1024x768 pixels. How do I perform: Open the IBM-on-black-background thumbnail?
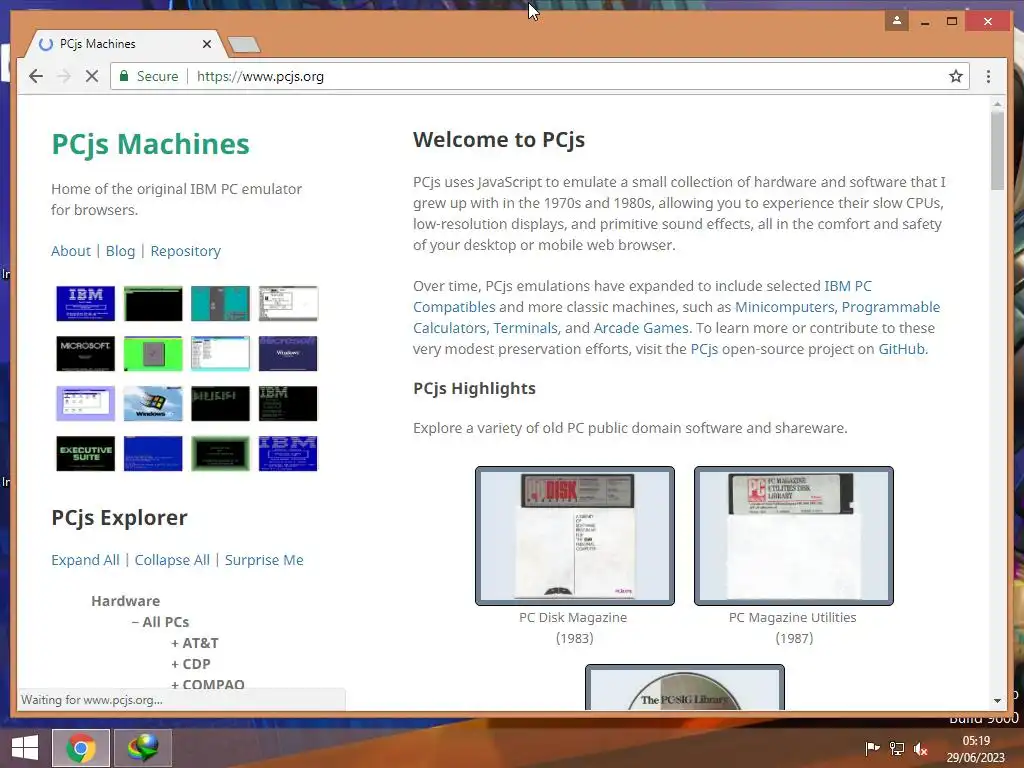point(288,403)
